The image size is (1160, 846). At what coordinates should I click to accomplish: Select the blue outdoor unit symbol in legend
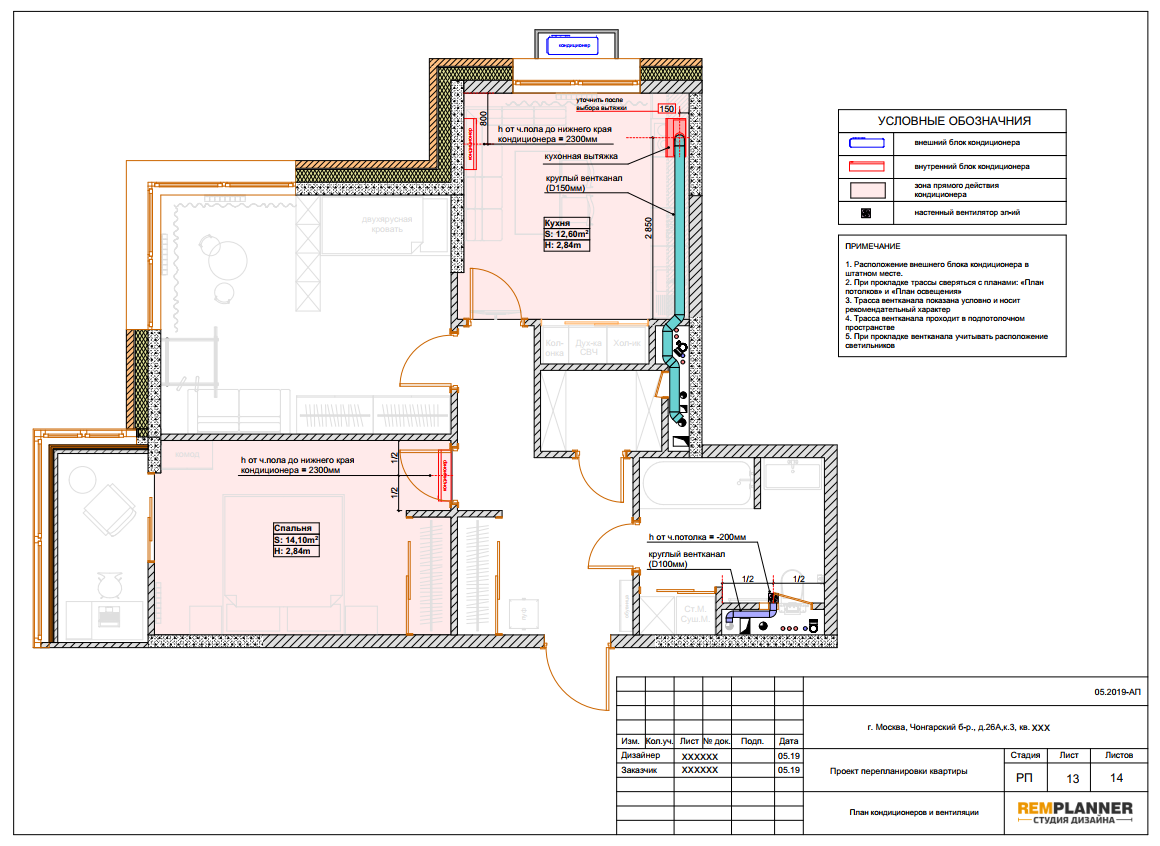coord(866,143)
